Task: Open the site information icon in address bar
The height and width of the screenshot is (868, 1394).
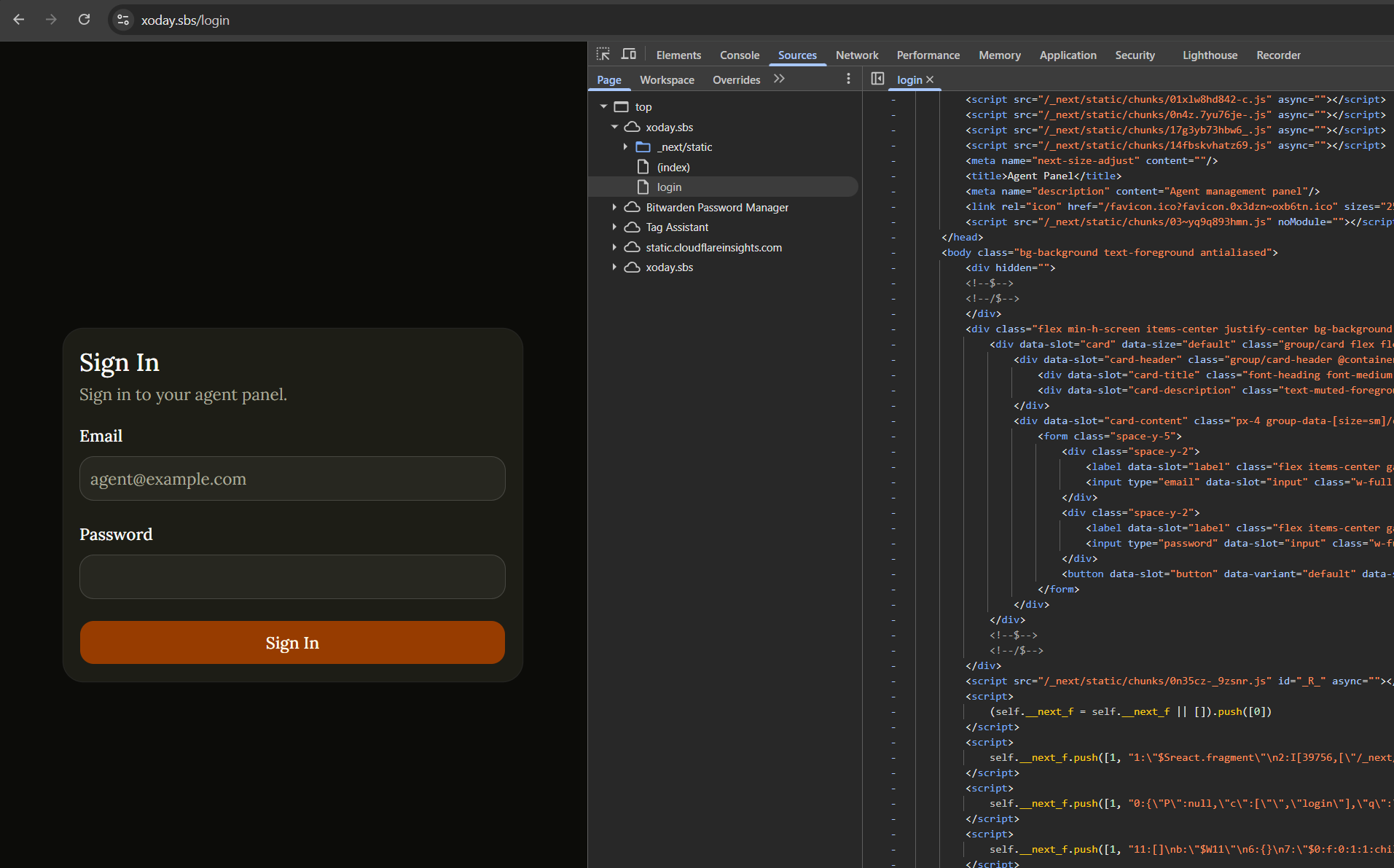Action: [x=124, y=20]
